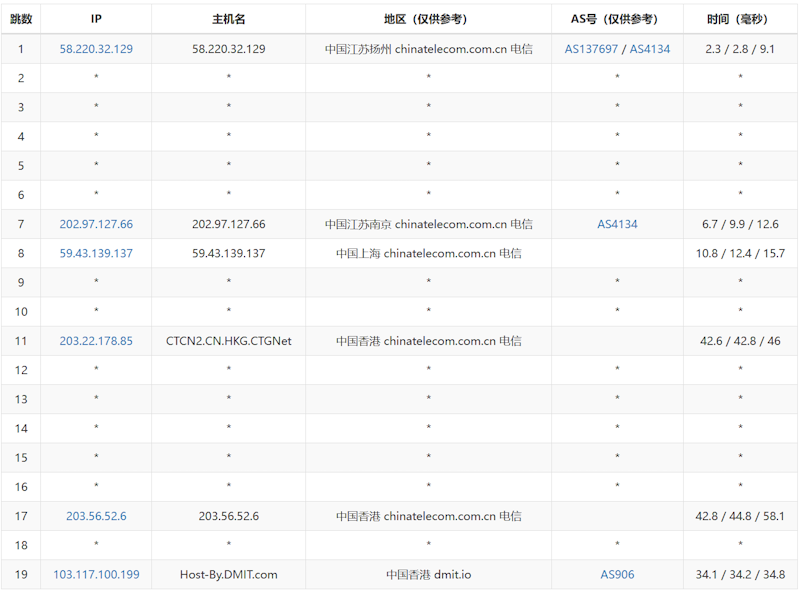Select region 中国香港 dmit.io
The width and height of the screenshot is (800, 594).
pos(429,575)
